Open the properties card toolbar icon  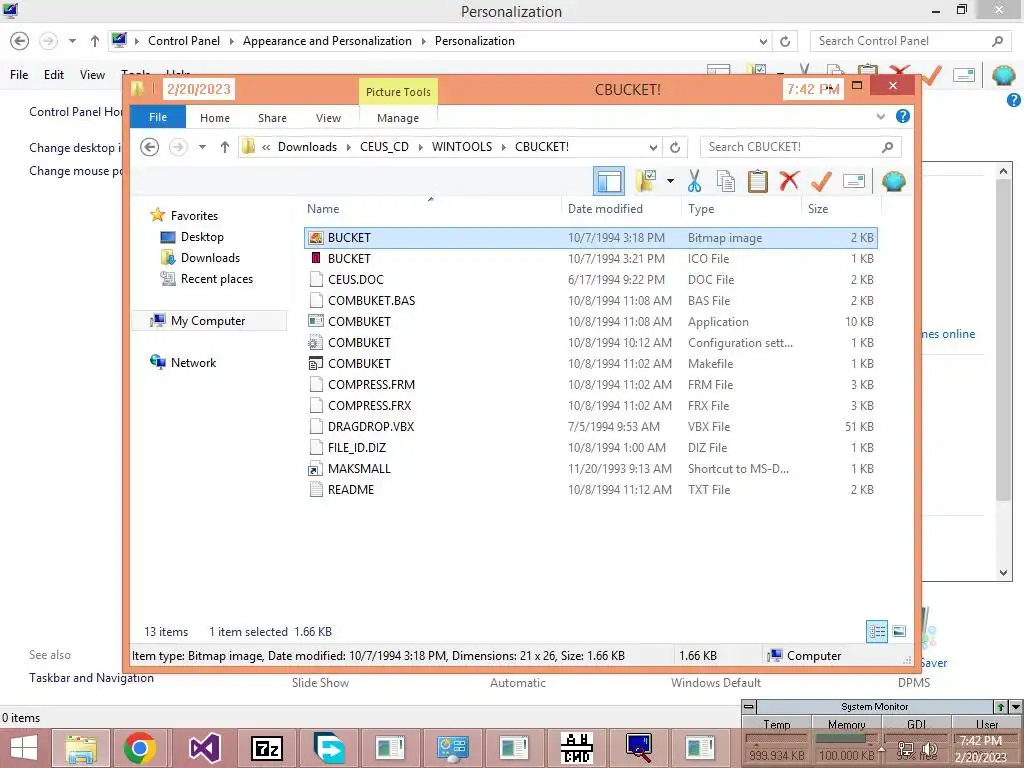point(854,181)
